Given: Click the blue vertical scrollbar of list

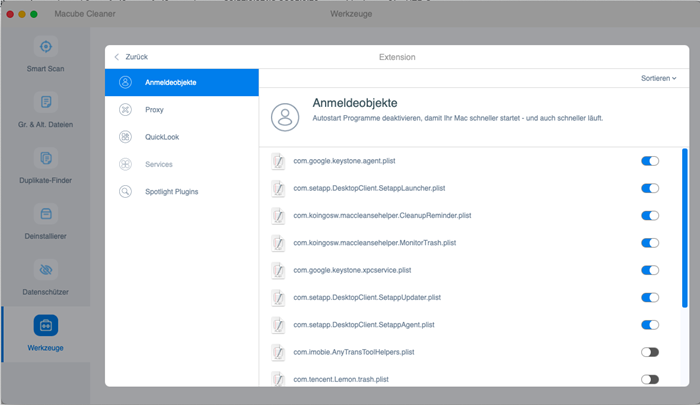Looking at the screenshot, I should [685, 228].
